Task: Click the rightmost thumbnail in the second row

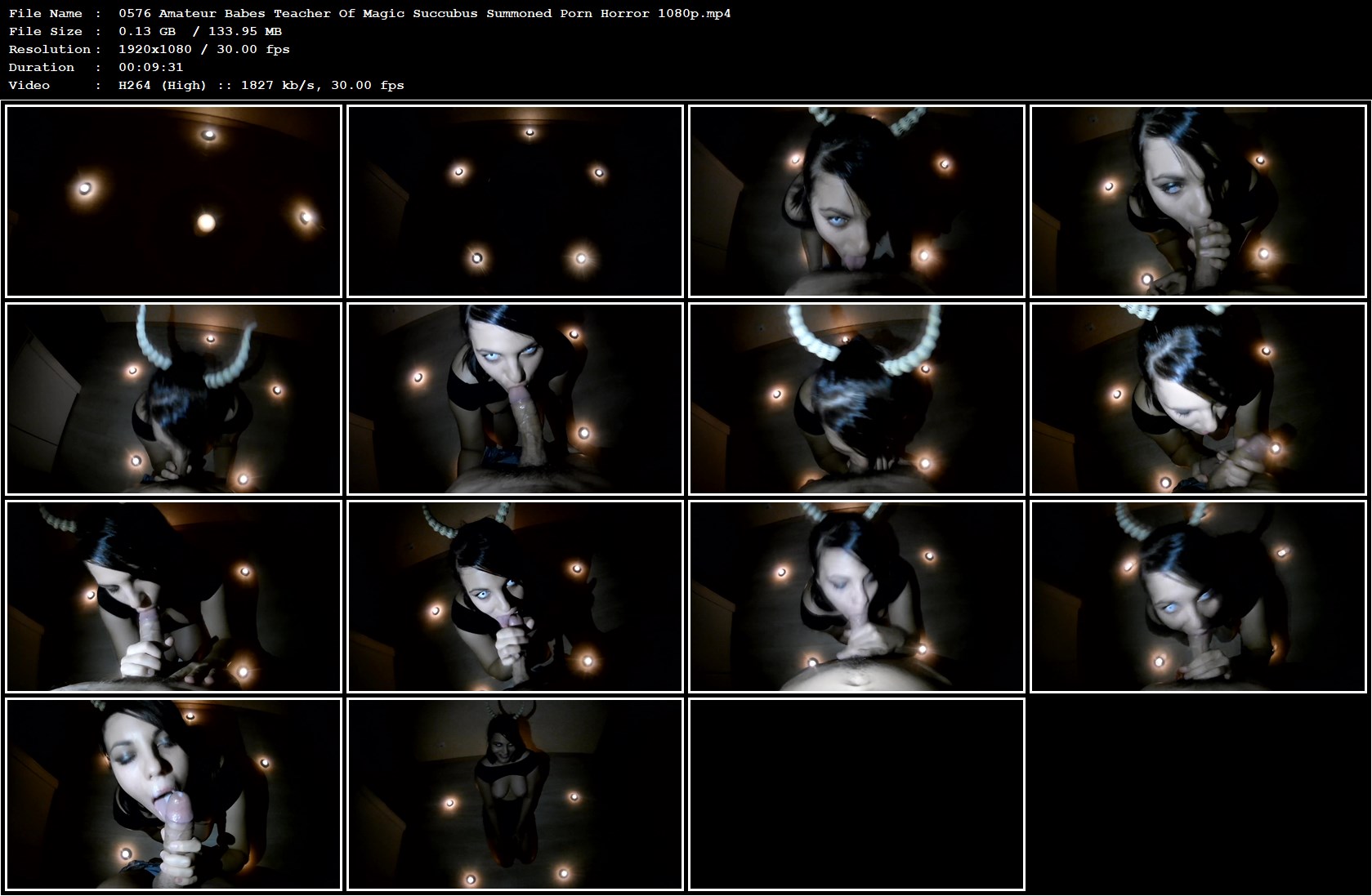Action: coord(1200,399)
